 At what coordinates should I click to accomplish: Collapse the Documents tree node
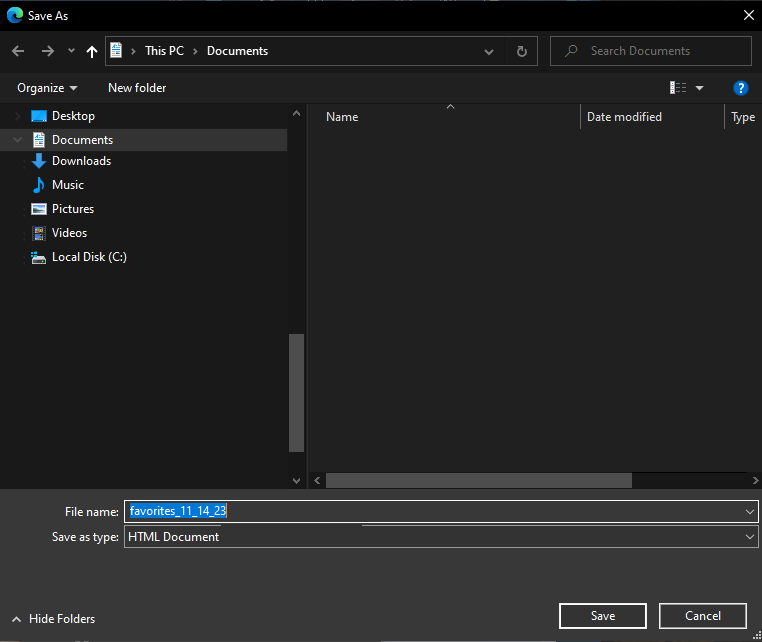point(17,139)
